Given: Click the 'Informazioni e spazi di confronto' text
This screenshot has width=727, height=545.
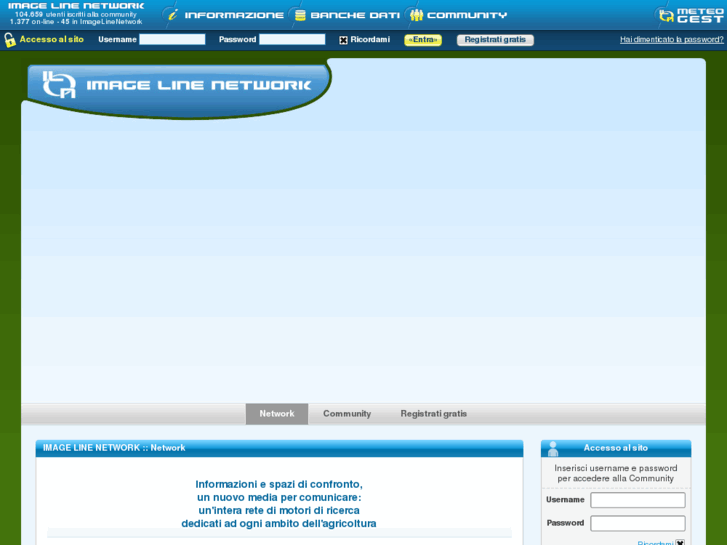Looking at the screenshot, I should point(279,484).
